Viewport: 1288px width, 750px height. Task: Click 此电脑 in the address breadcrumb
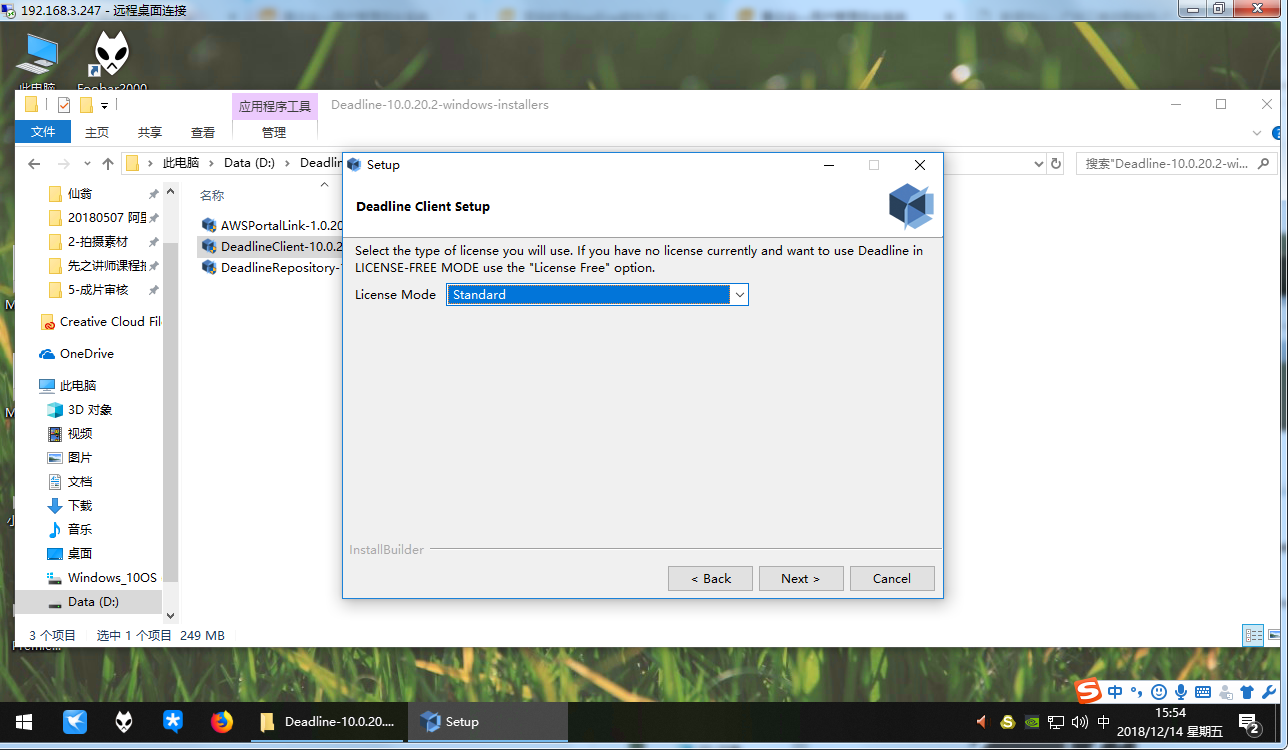point(181,163)
